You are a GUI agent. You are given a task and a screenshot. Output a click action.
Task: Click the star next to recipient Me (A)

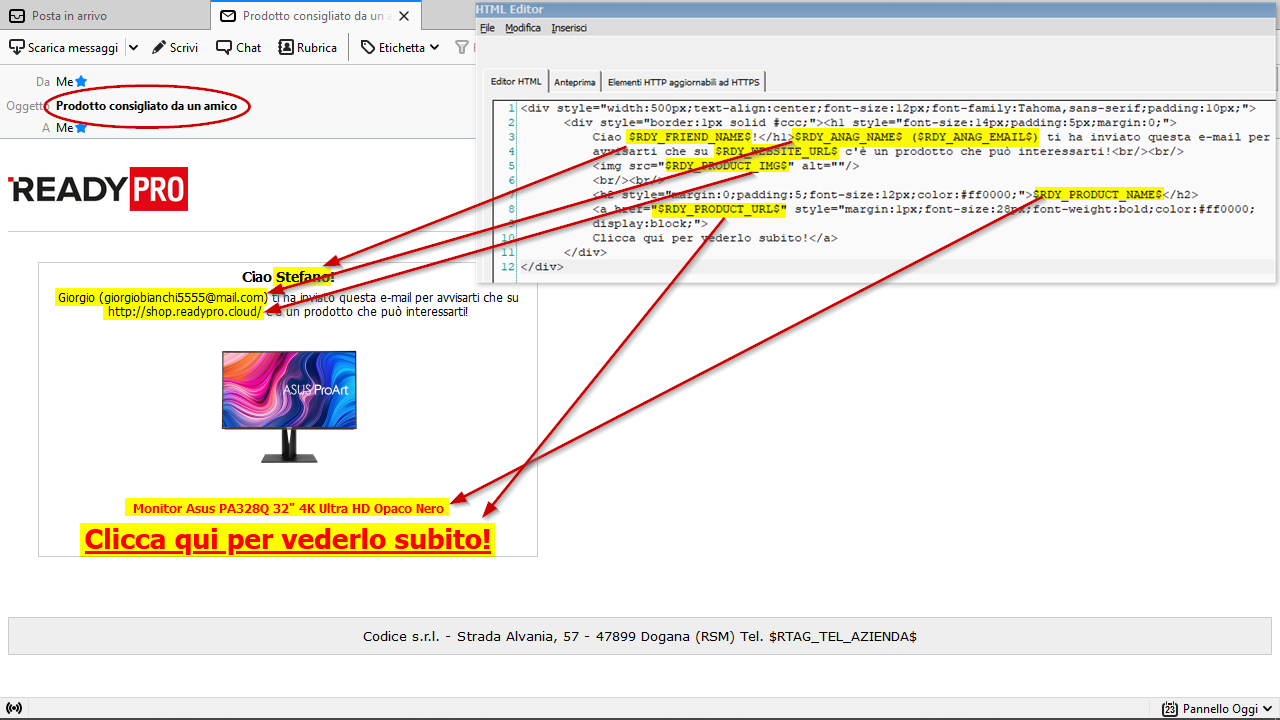[x=81, y=127]
